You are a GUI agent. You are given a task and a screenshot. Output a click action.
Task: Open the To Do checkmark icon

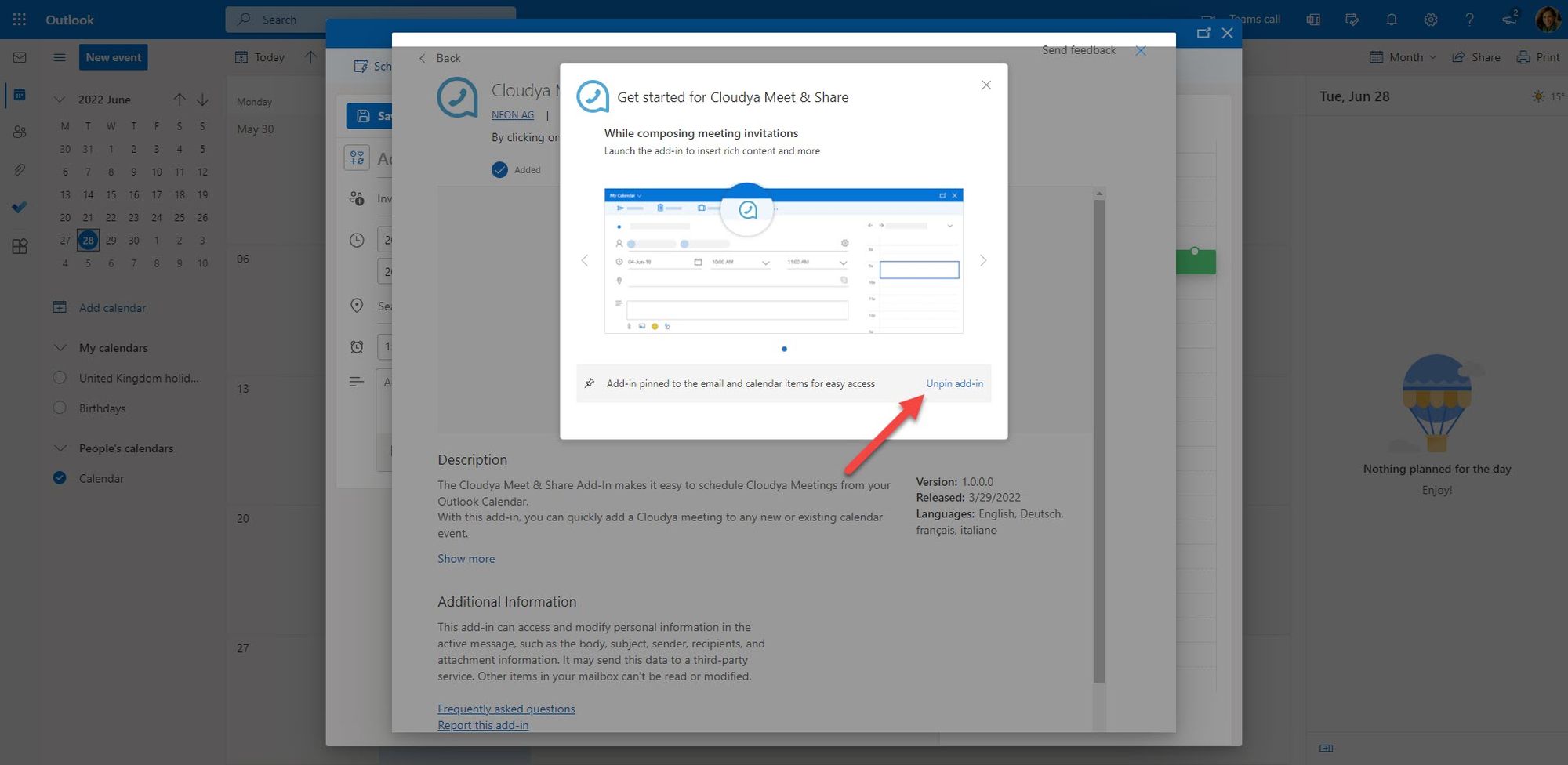[x=20, y=207]
